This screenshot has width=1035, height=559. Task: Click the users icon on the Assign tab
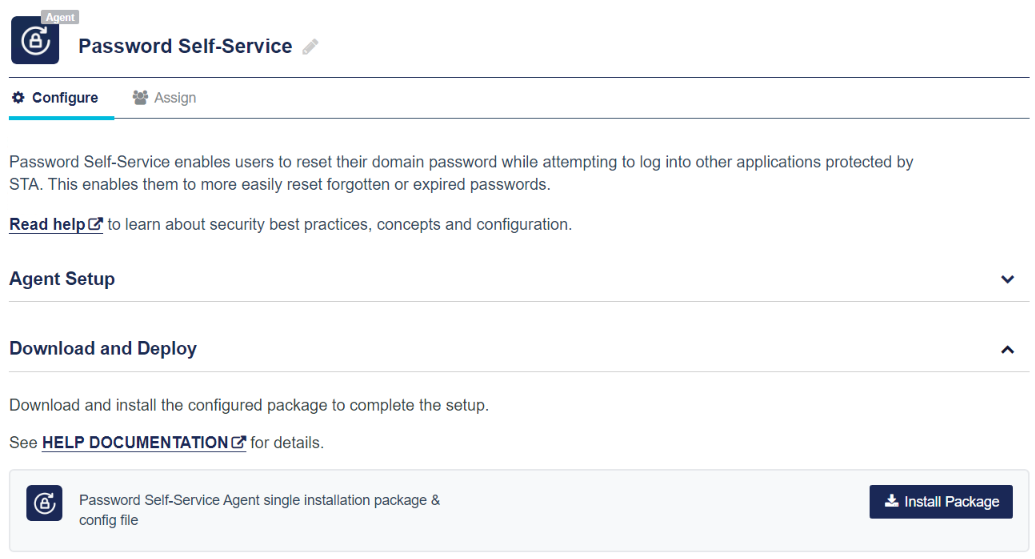tap(140, 98)
